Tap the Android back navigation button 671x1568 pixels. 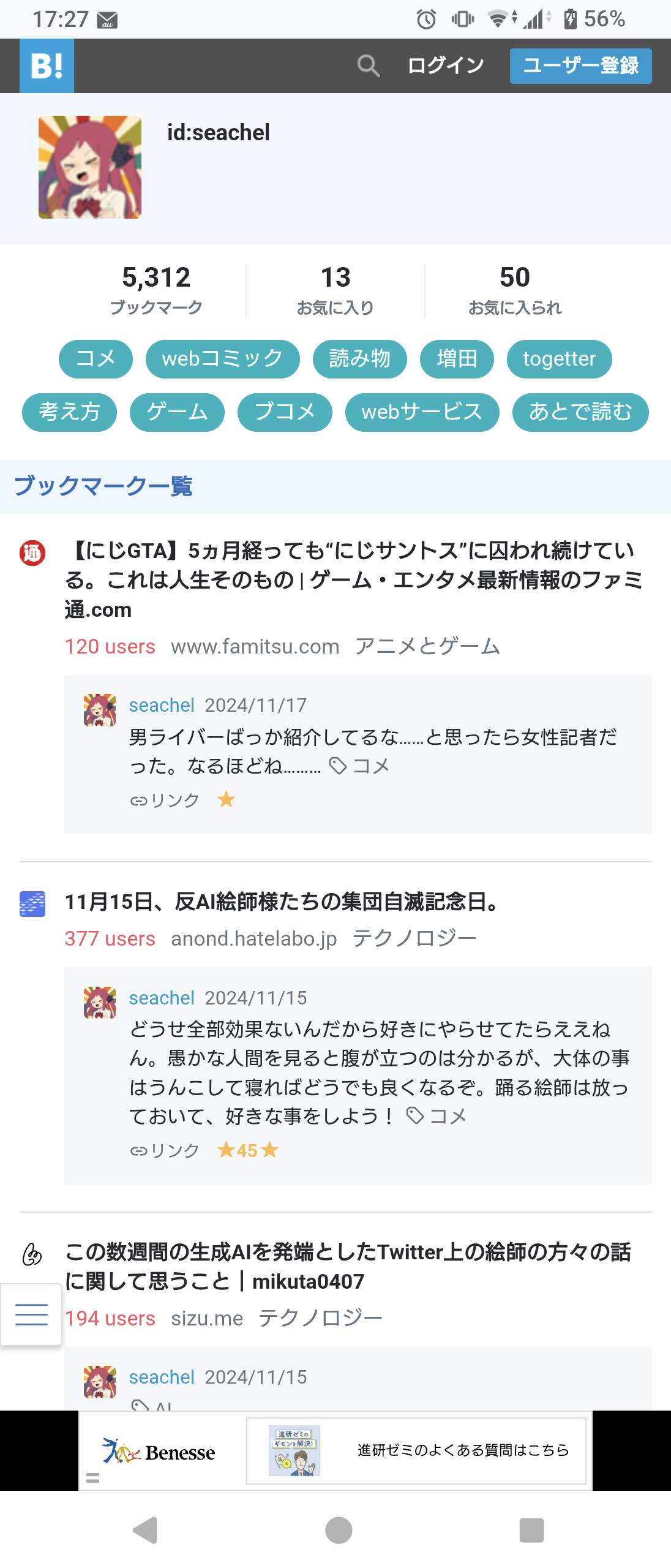(x=146, y=1530)
